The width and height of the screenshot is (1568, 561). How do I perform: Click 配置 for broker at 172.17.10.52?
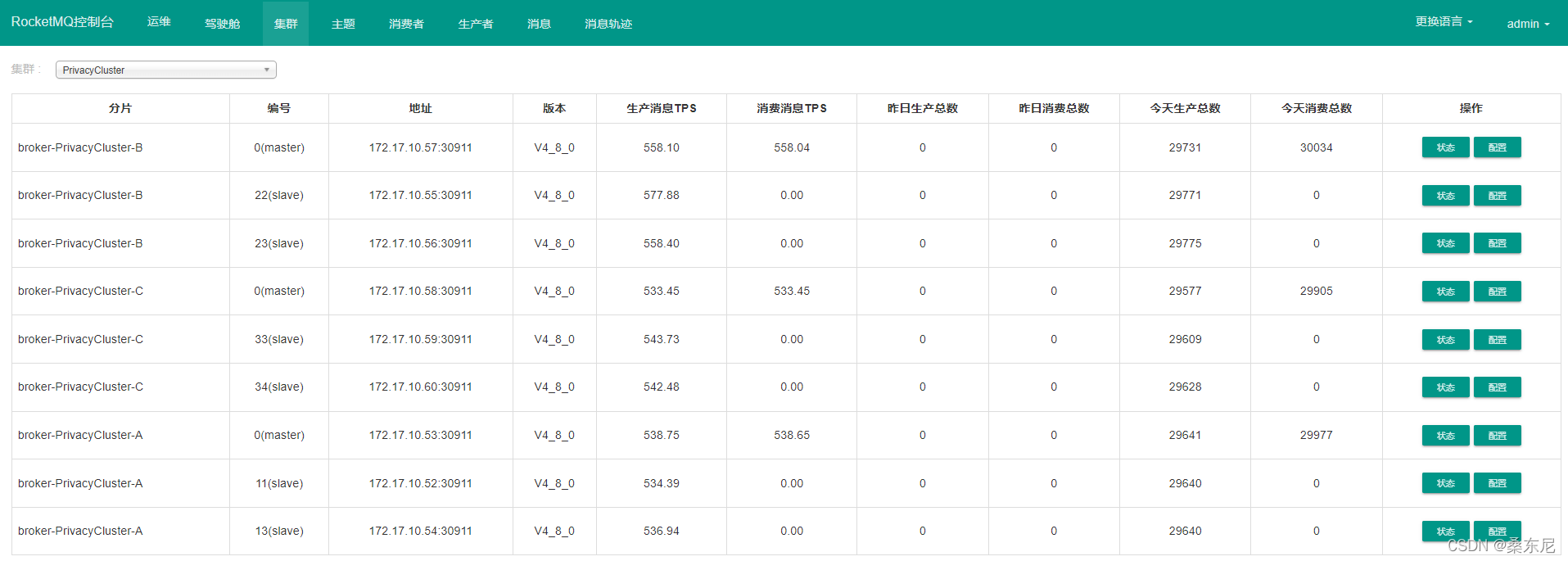(x=1497, y=483)
